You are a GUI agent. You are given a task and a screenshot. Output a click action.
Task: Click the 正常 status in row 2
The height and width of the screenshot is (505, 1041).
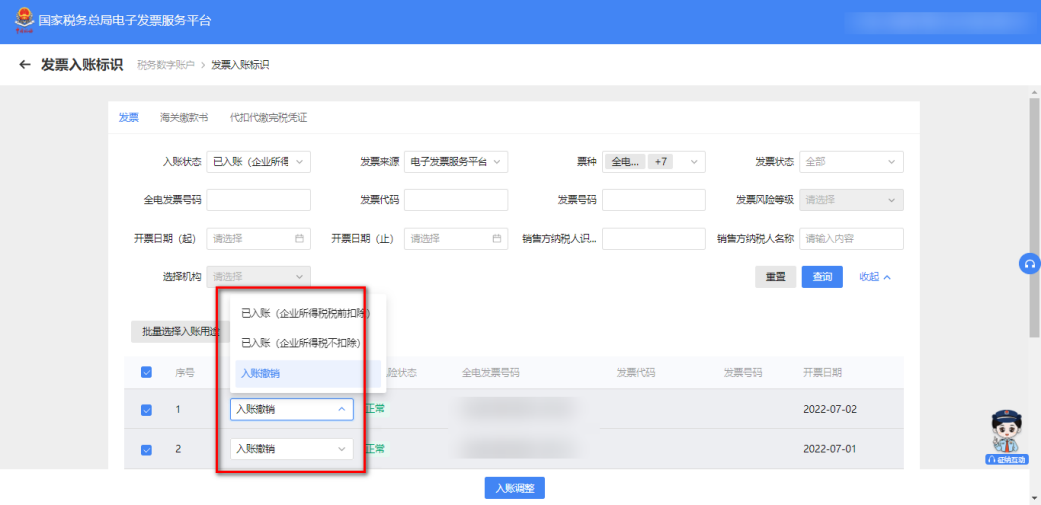coord(375,449)
